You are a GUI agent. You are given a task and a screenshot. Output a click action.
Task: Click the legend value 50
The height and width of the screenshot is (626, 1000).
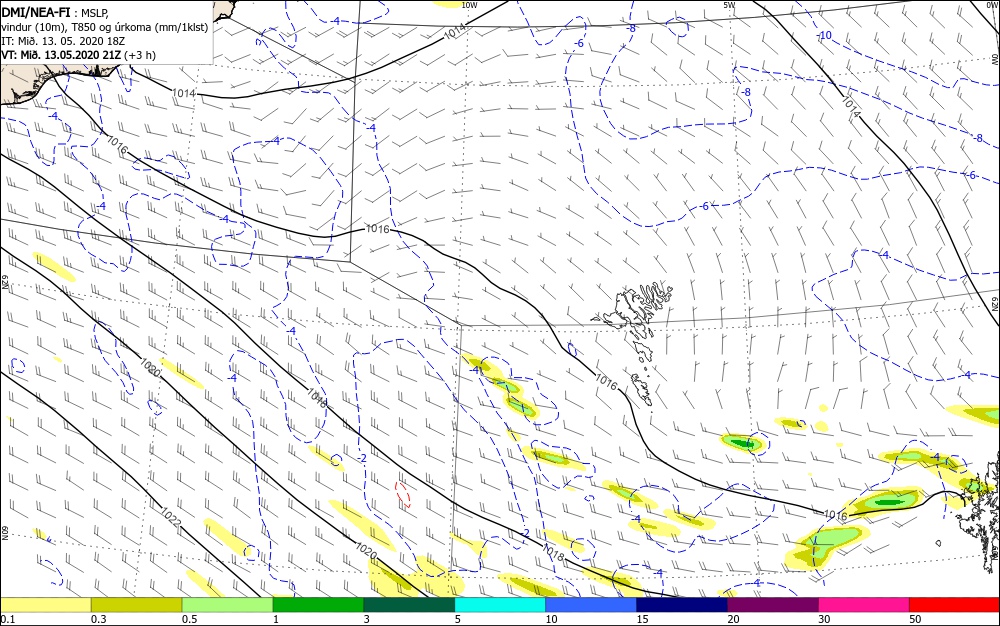915,619
